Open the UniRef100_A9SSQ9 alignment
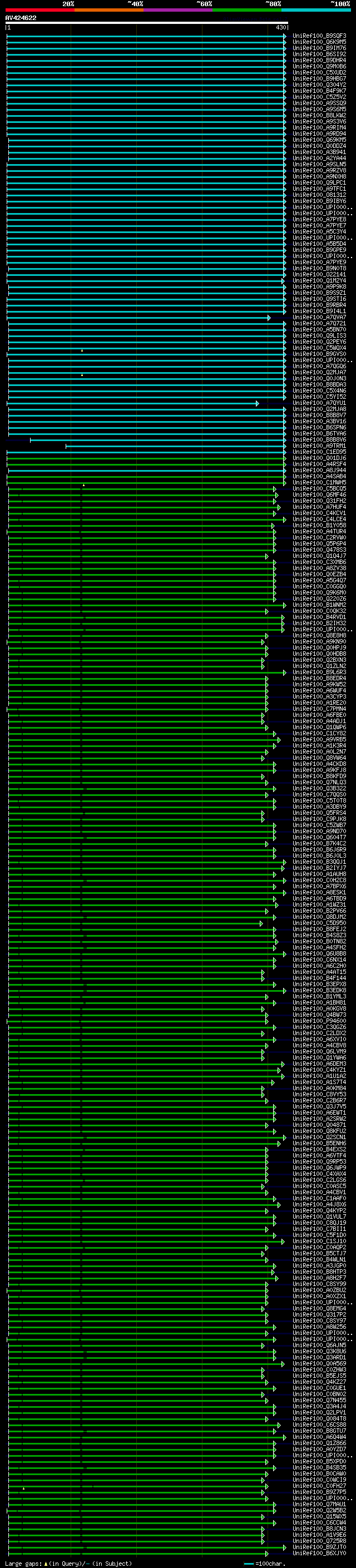The image size is (356, 1568). pyautogui.click(x=319, y=103)
